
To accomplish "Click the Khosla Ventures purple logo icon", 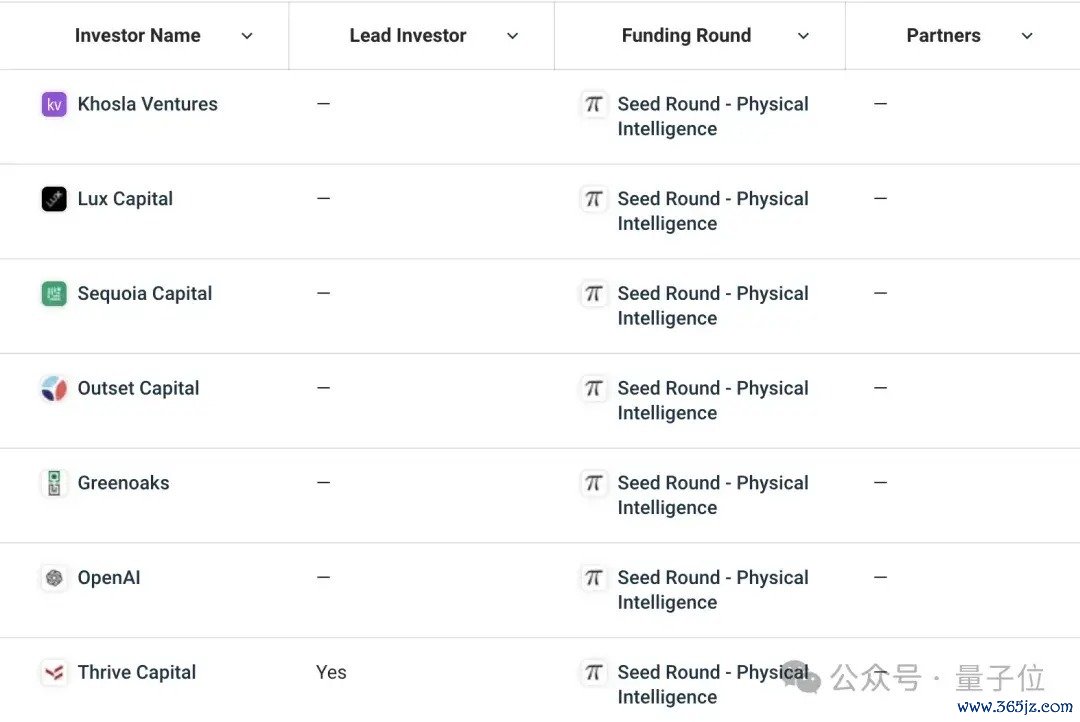I will pyautogui.click(x=54, y=105).
